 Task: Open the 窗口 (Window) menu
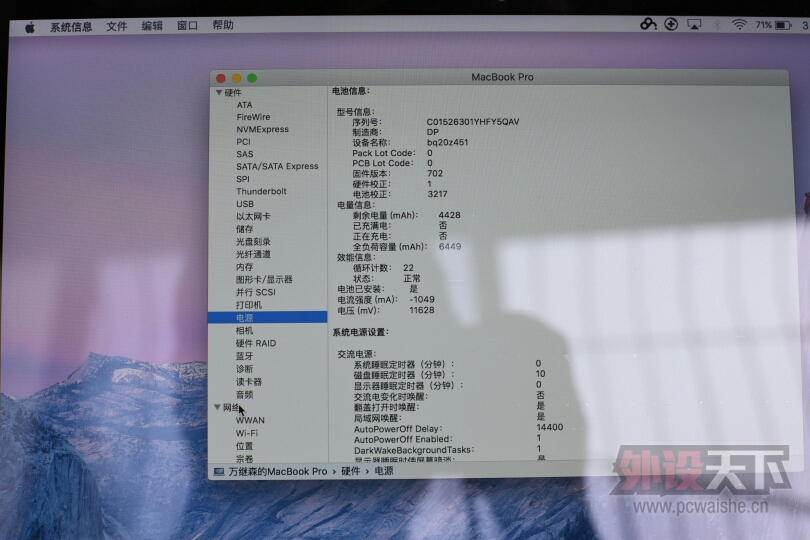(x=187, y=27)
